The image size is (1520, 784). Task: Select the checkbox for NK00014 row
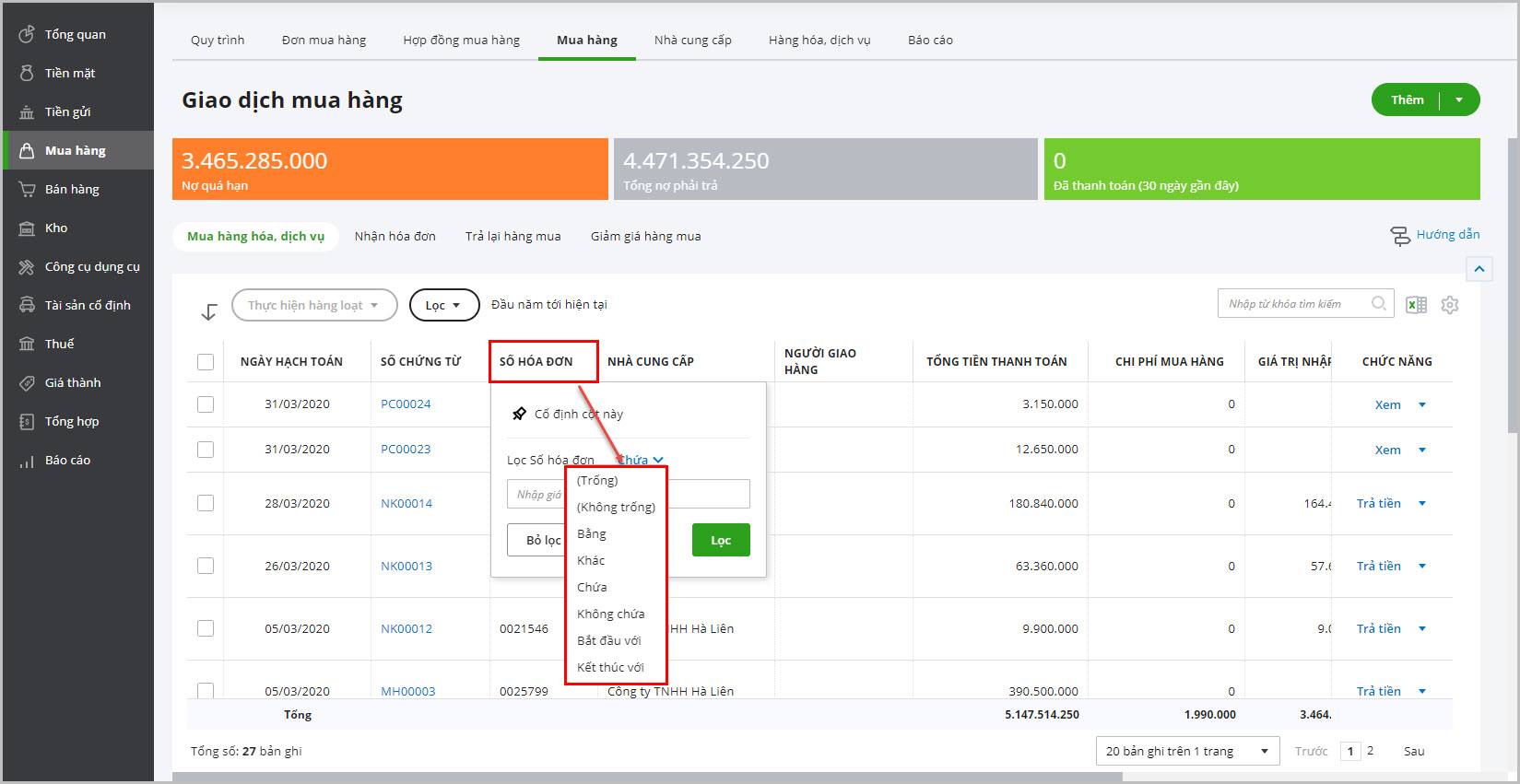(x=206, y=503)
